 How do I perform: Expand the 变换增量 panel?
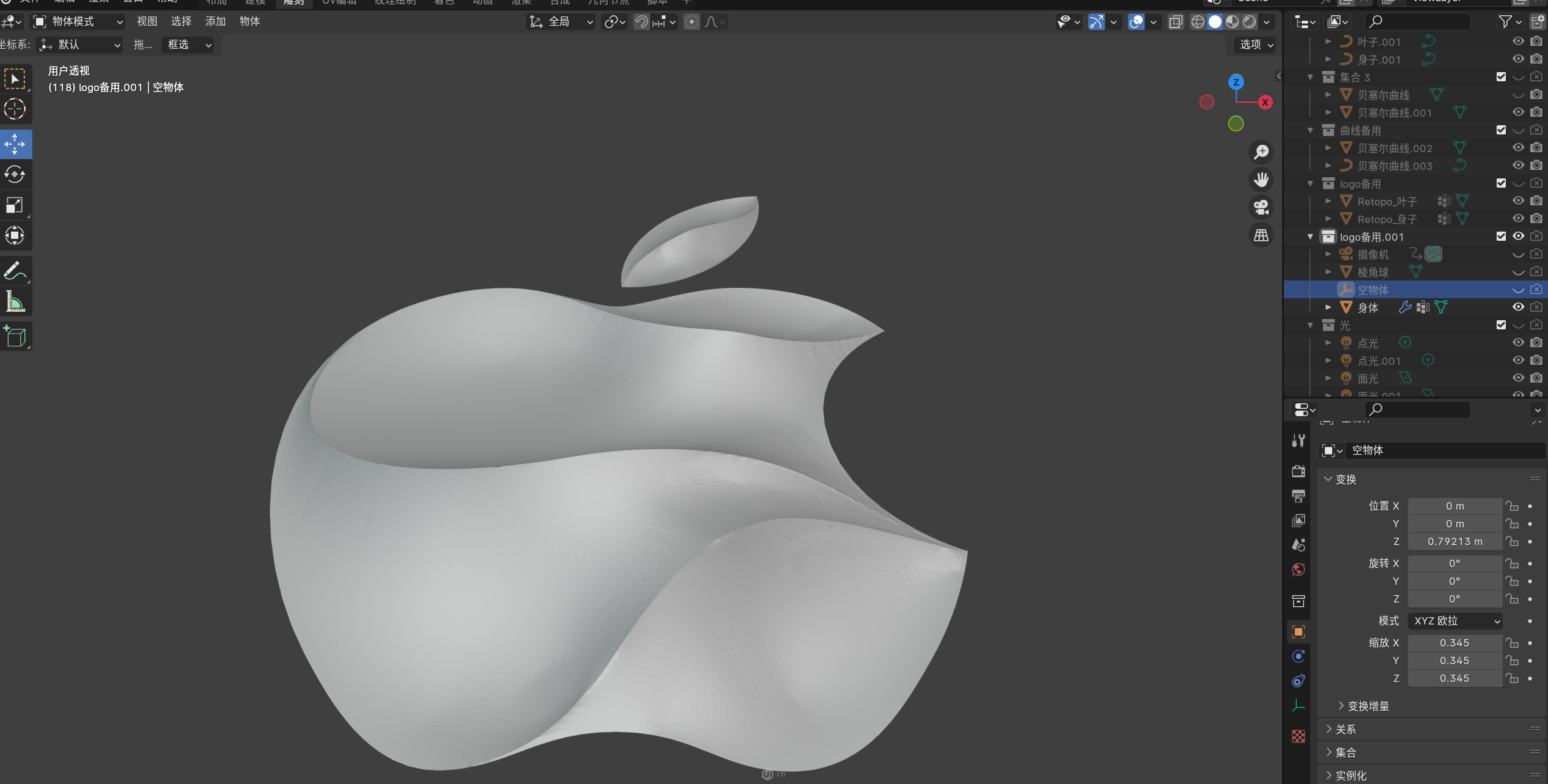coord(1368,706)
